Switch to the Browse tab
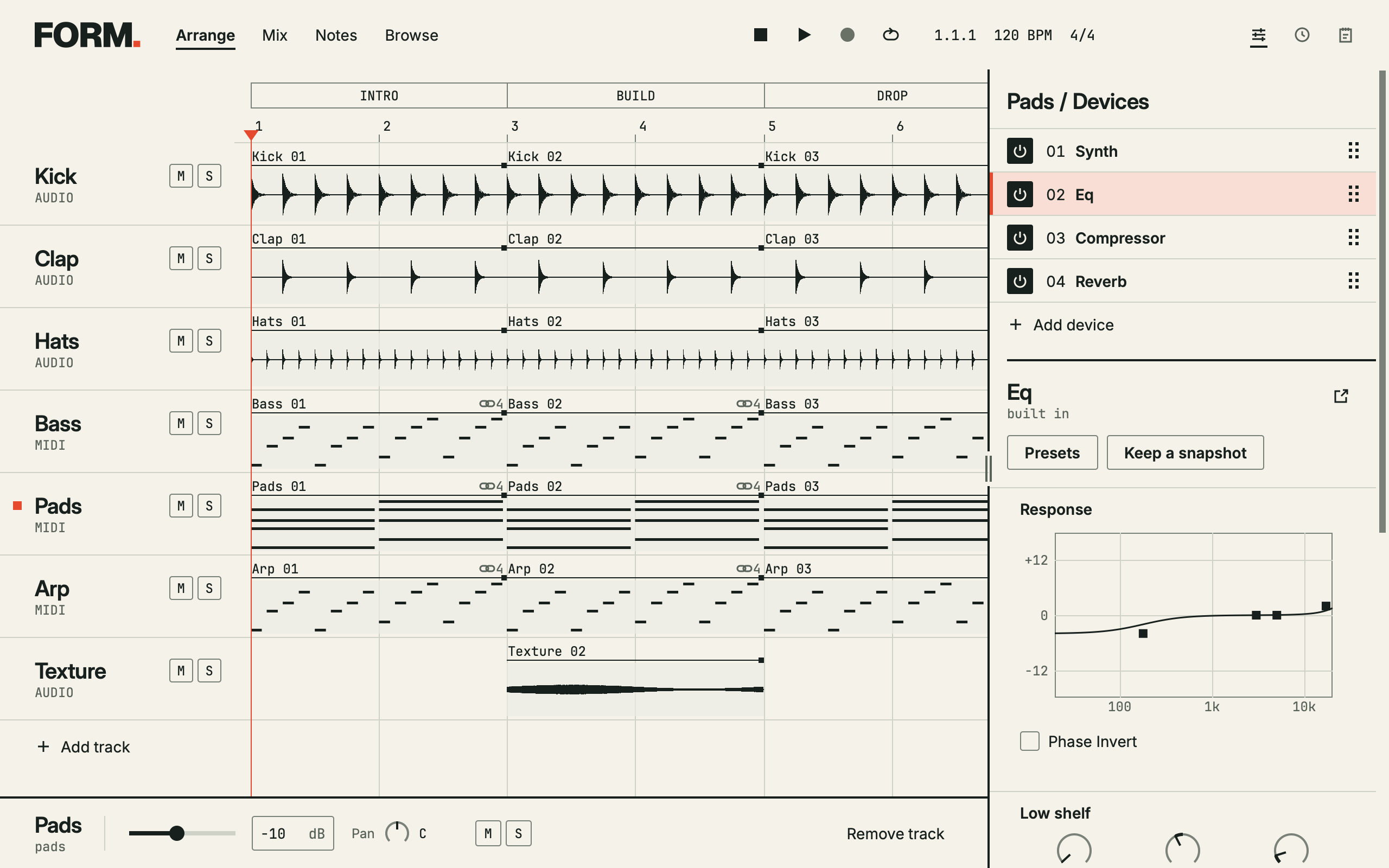1389x868 pixels. click(x=411, y=36)
